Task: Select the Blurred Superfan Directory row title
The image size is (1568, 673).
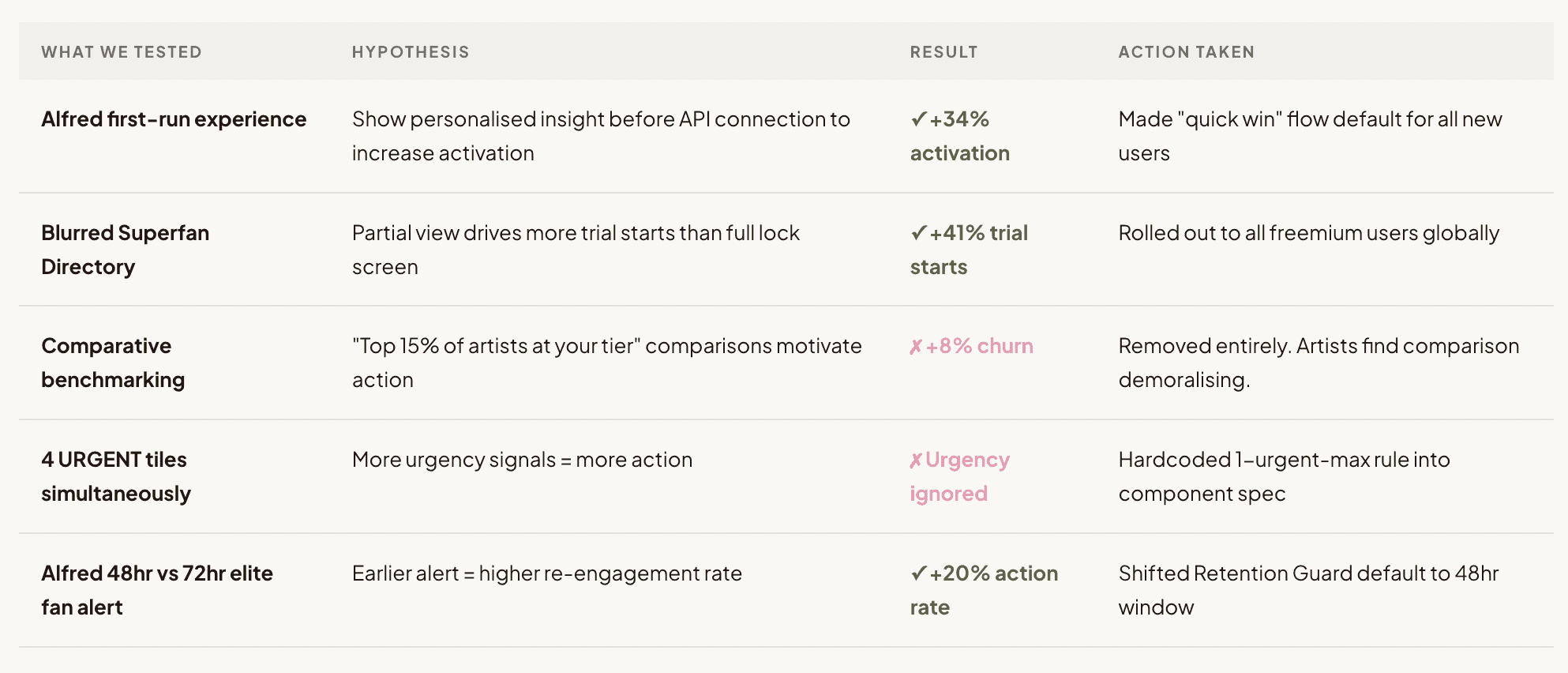Action: point(125,250)
